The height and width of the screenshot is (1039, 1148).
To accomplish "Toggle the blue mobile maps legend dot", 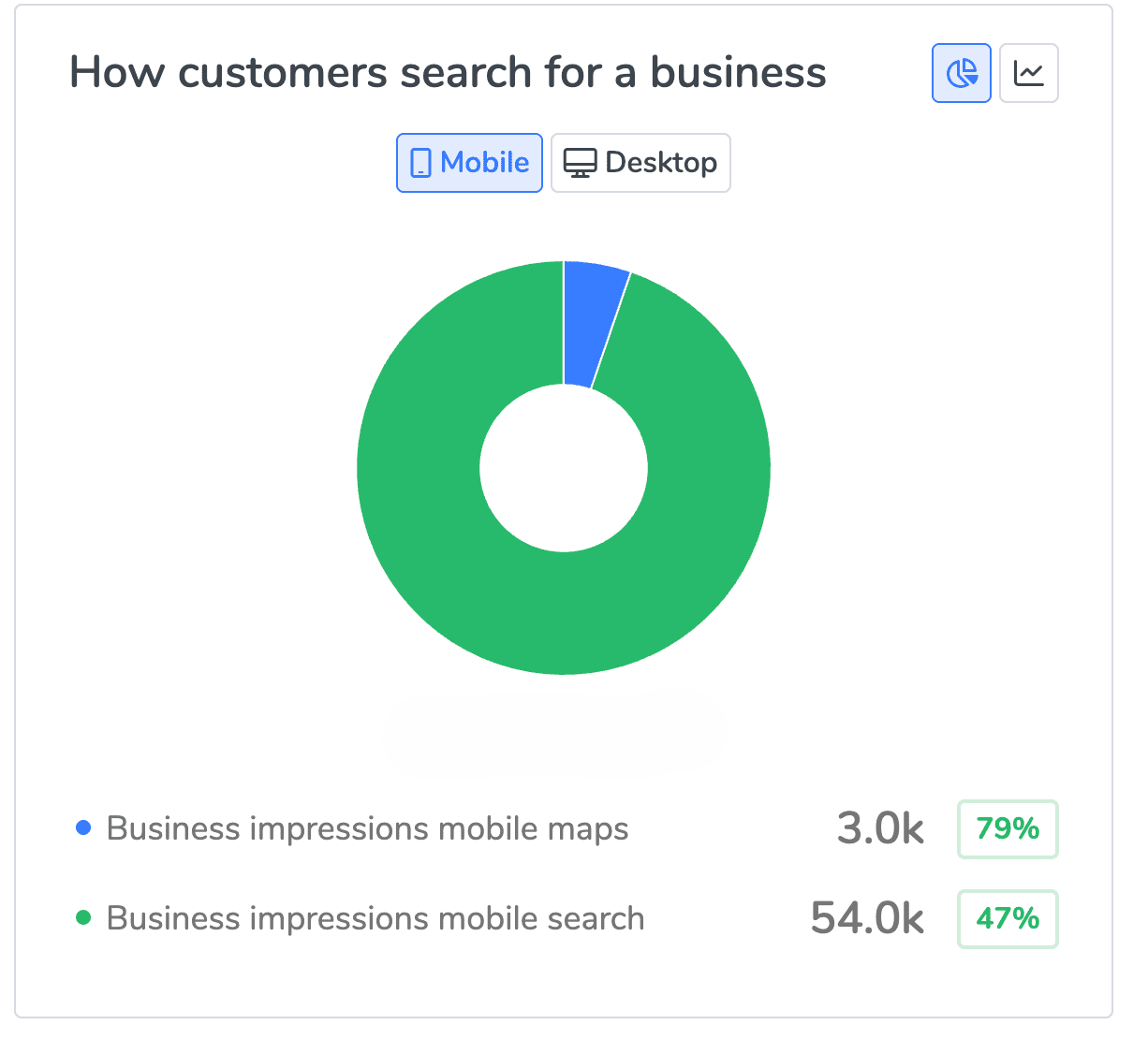I will (83, 828).
